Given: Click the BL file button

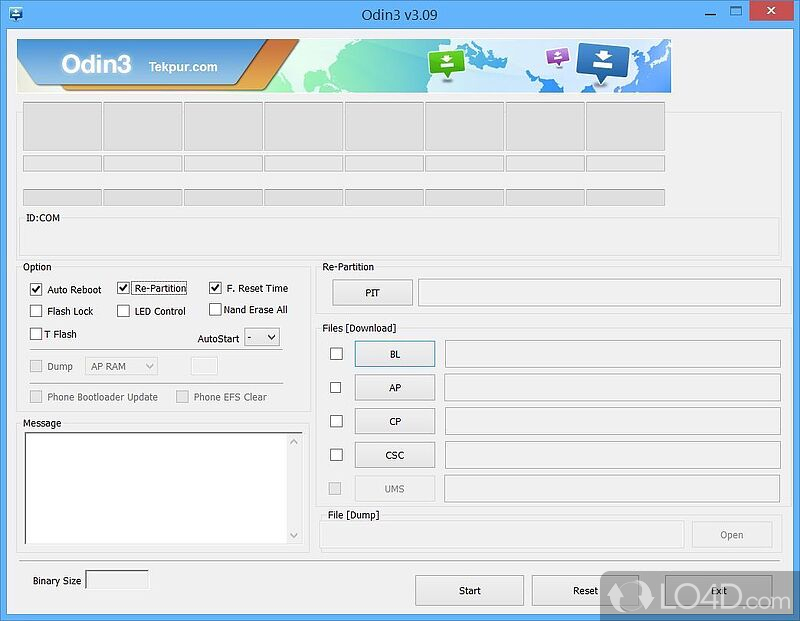Looking at the screenshot, I should coord(395,354).
